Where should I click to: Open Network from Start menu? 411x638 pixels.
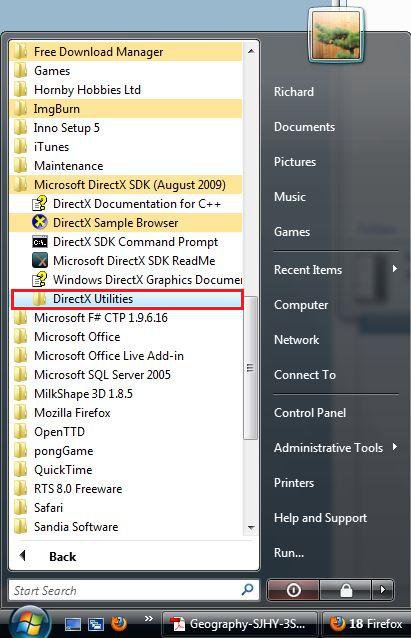[297, 340]
